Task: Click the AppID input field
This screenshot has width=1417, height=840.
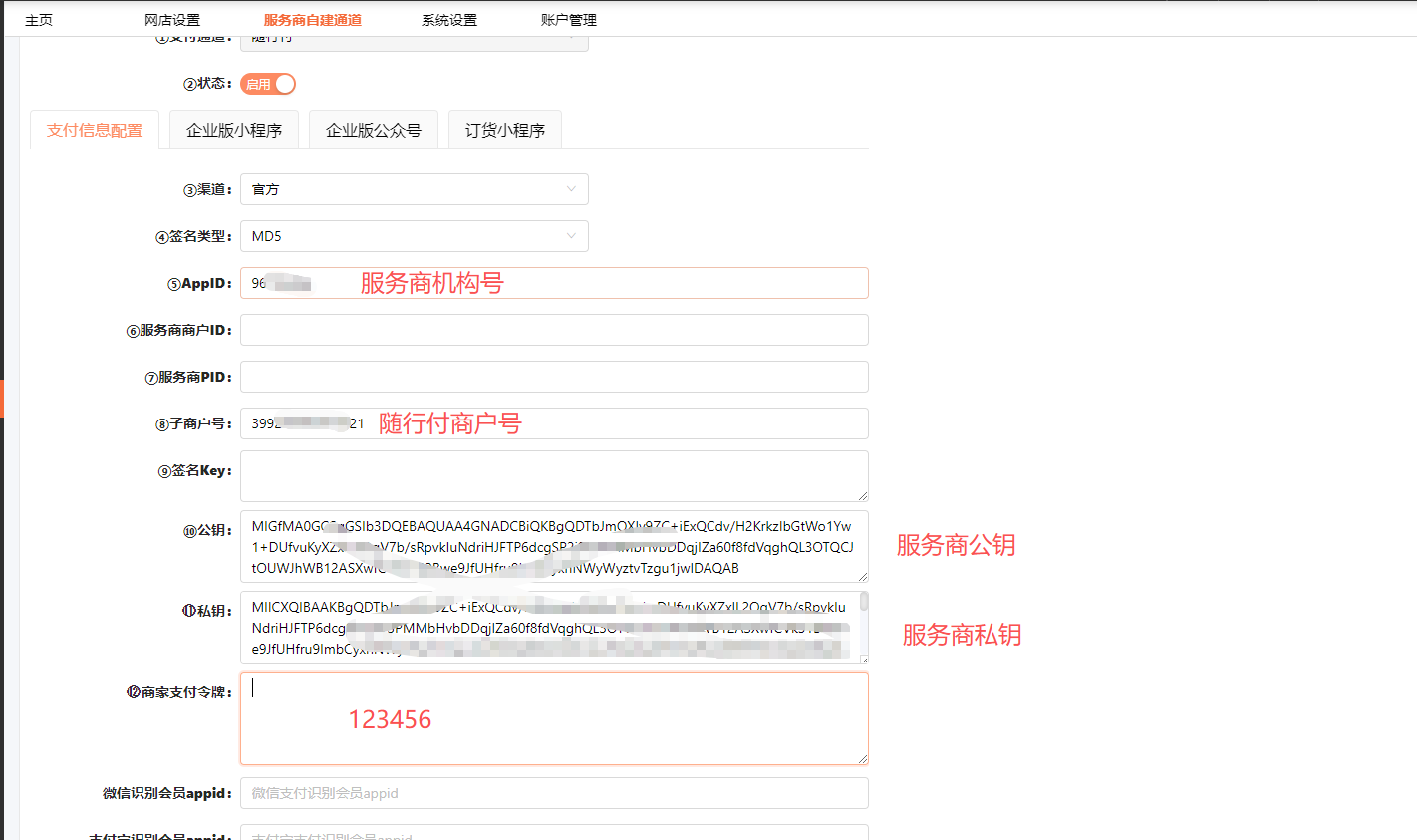Action: point(598,283)
